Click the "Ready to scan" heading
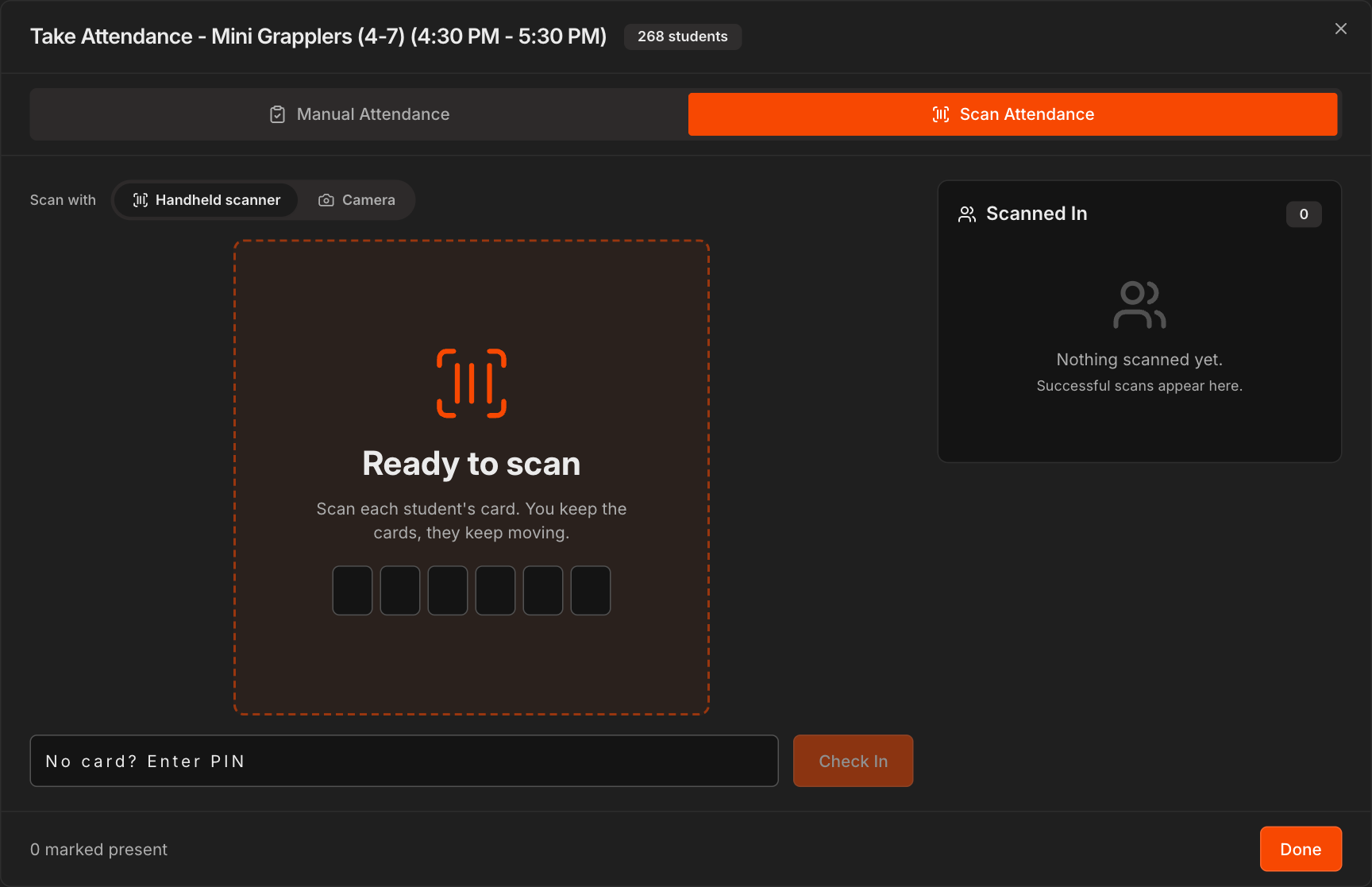This screenshot has height=887, width=1372. [x=472, y=464]
